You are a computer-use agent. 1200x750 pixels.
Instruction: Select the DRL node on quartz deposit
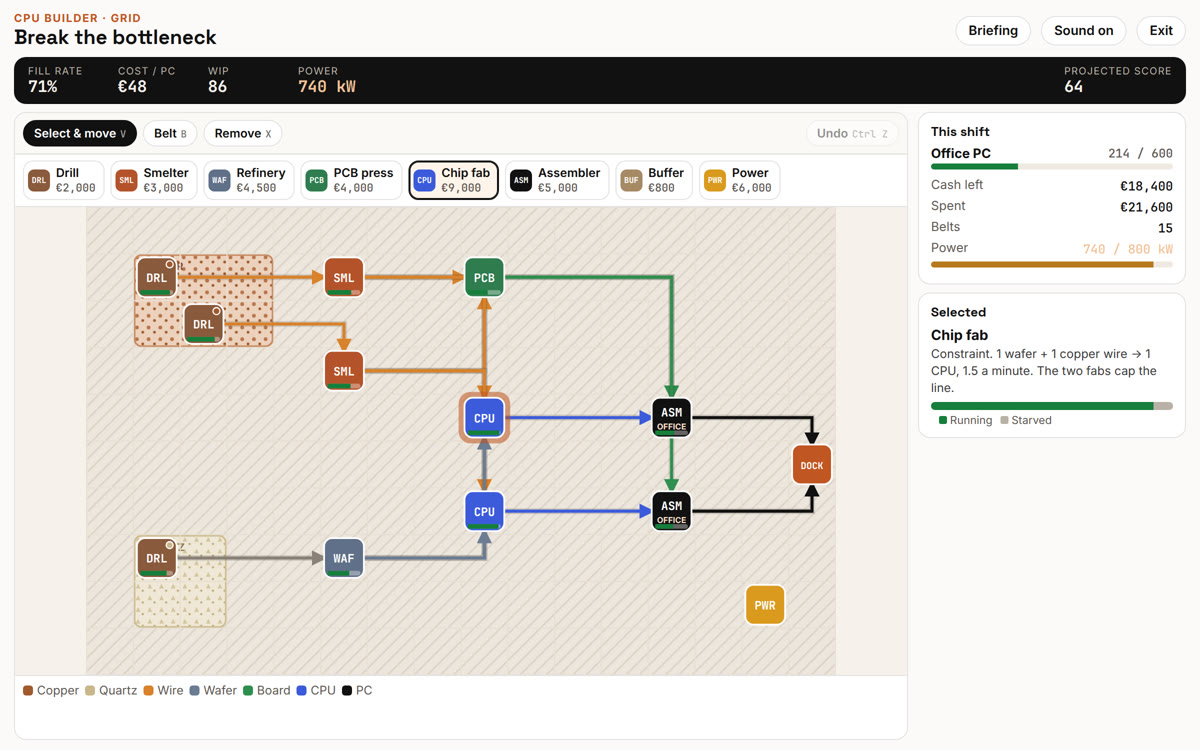coord(156,558)
